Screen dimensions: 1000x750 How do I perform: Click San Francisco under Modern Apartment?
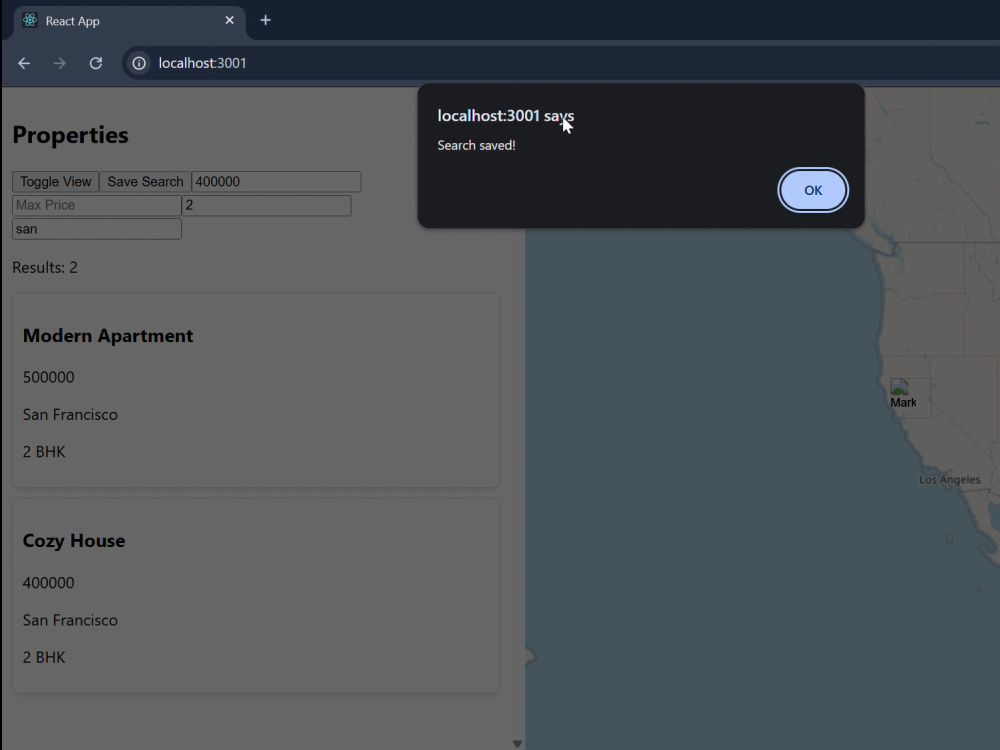[x=70, y=415]
